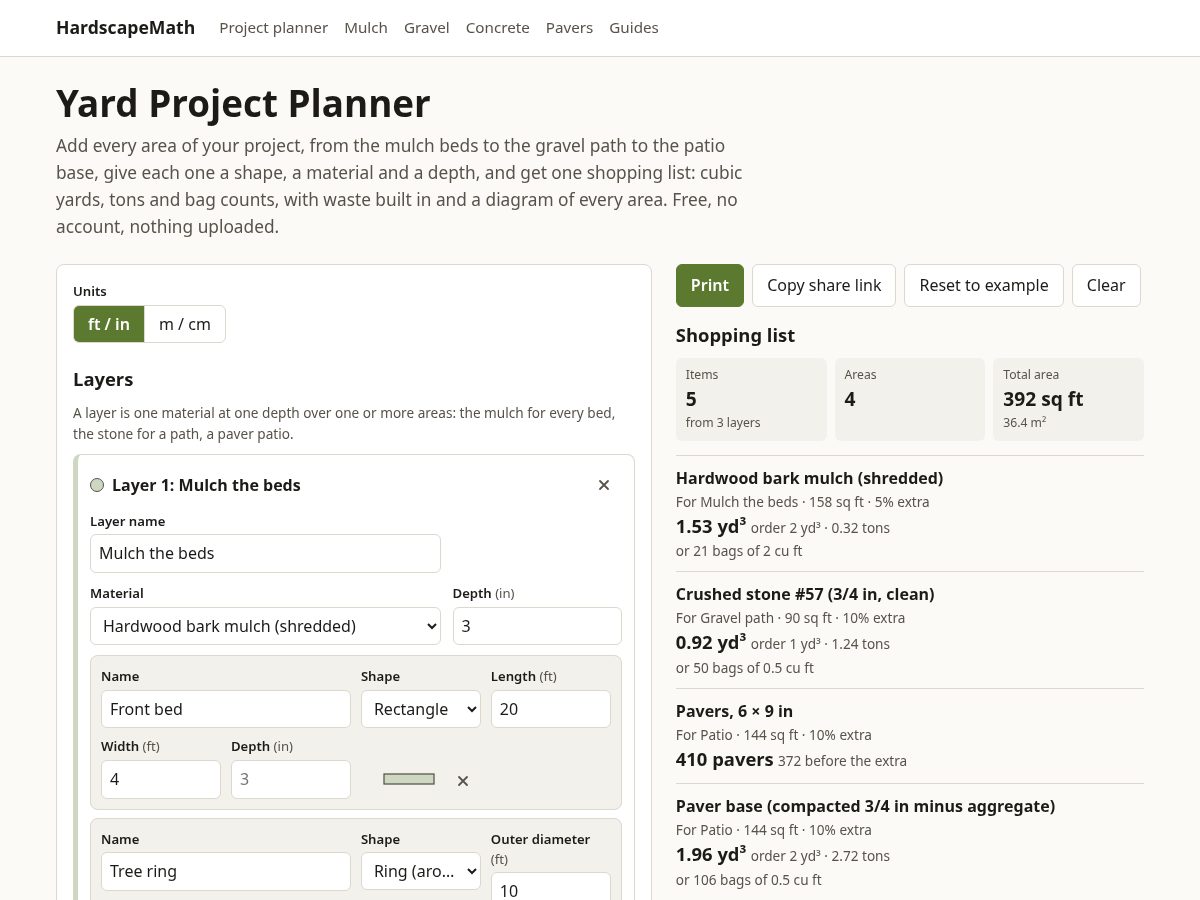Open the Concrete nav link

click(x=498, y=28)
